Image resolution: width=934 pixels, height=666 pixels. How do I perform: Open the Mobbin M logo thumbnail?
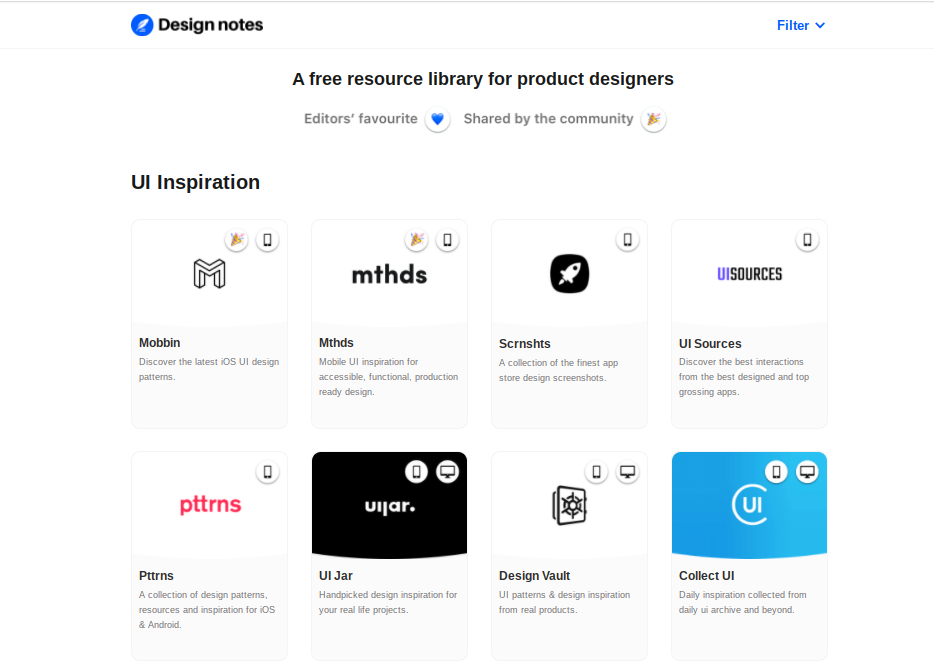point(210,273)
